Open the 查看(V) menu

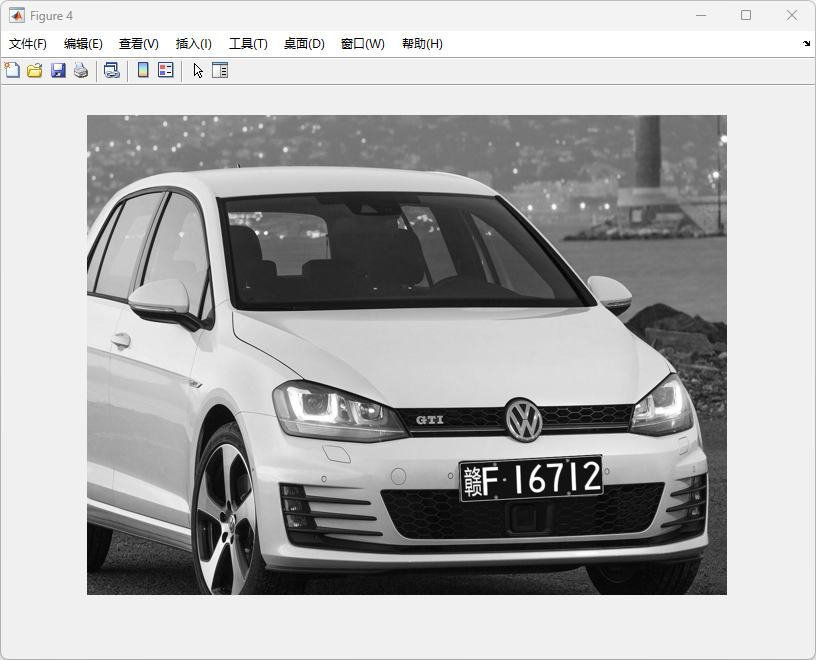pyautogui.click(x=138, y=44)
